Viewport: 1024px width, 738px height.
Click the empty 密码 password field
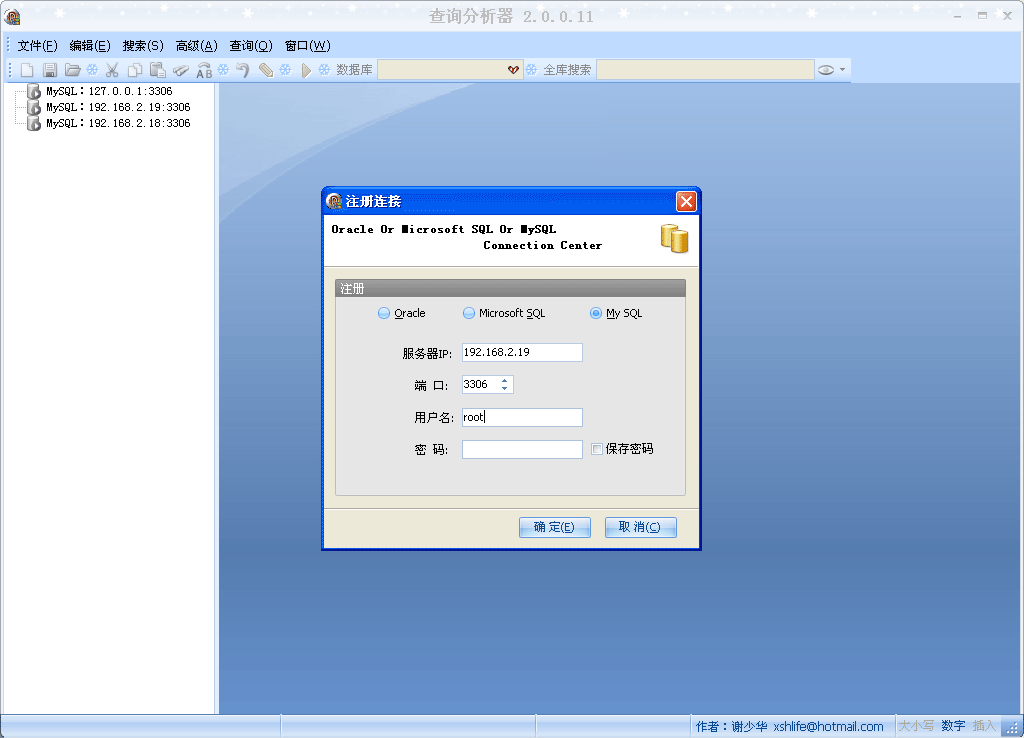tap(522, 449)
